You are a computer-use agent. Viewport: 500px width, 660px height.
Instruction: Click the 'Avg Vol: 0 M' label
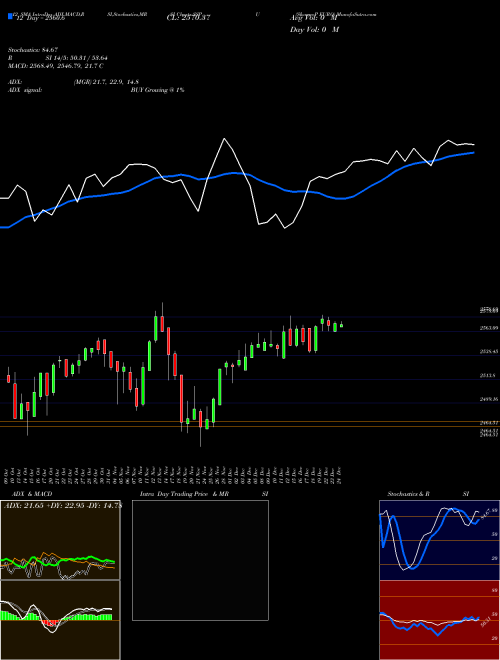314,18
